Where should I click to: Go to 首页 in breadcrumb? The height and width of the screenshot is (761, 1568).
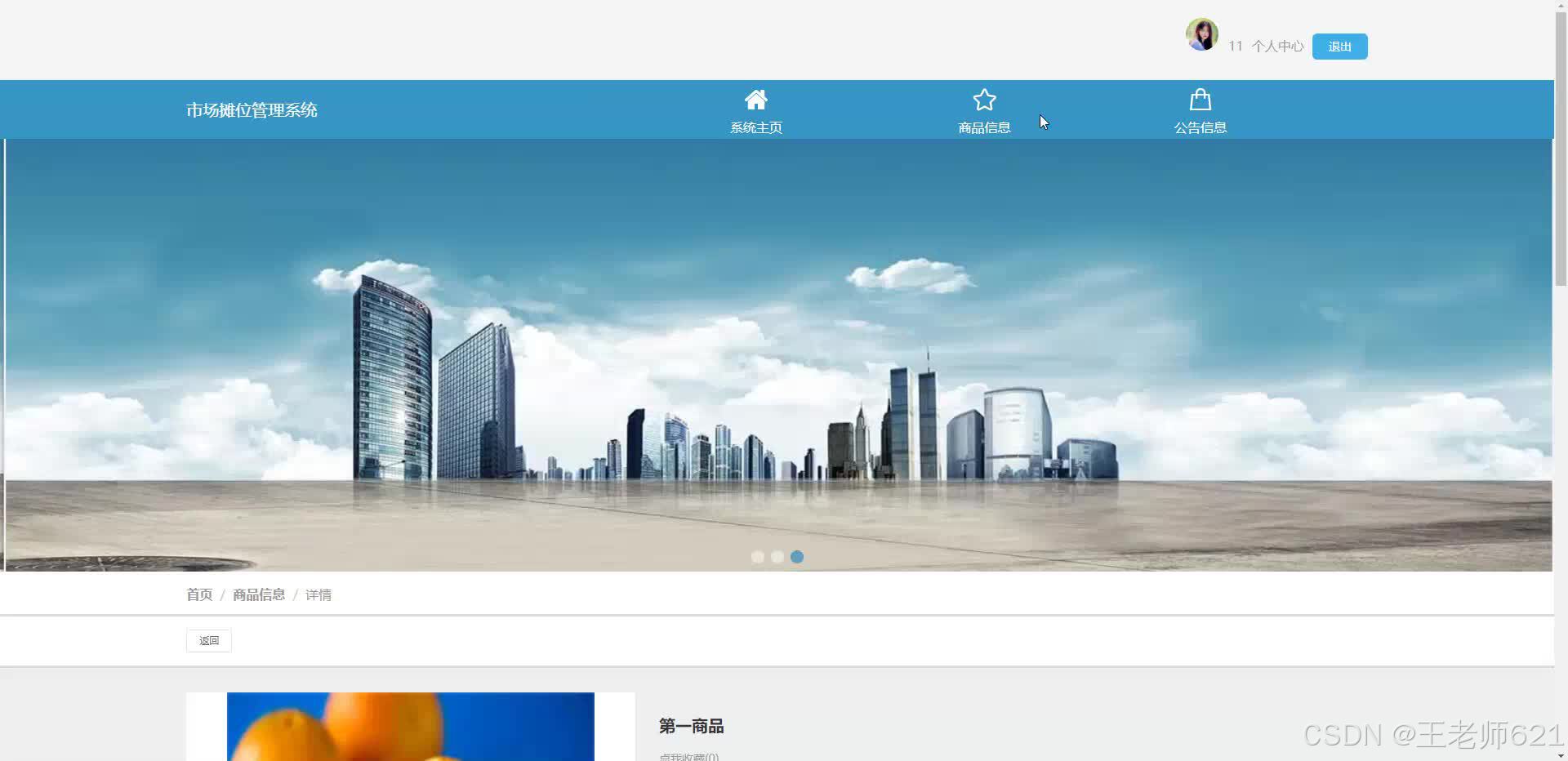pyautogui.click(x=199, y=594)
